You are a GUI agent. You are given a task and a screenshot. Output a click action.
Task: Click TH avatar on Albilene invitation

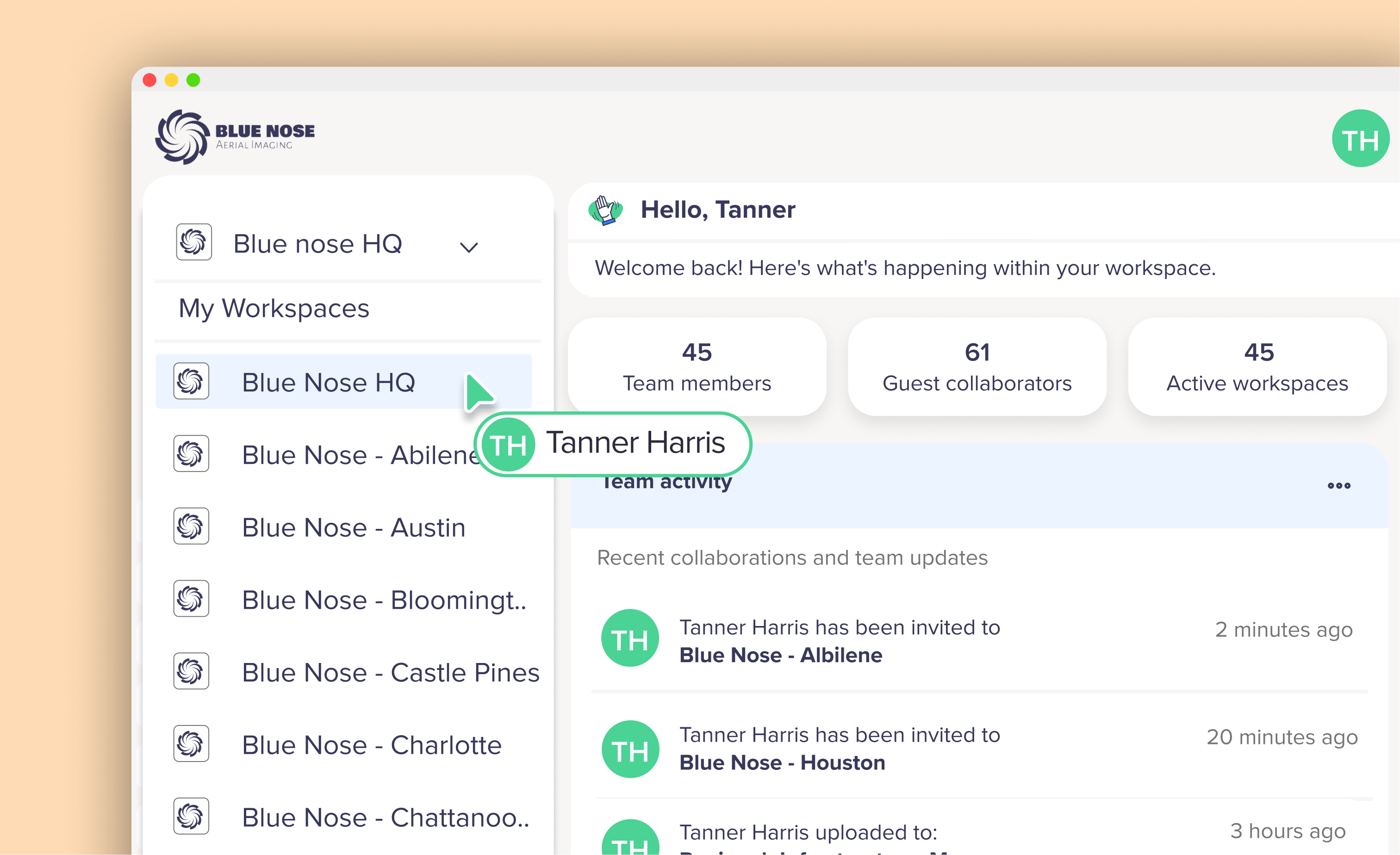point(630,638)
